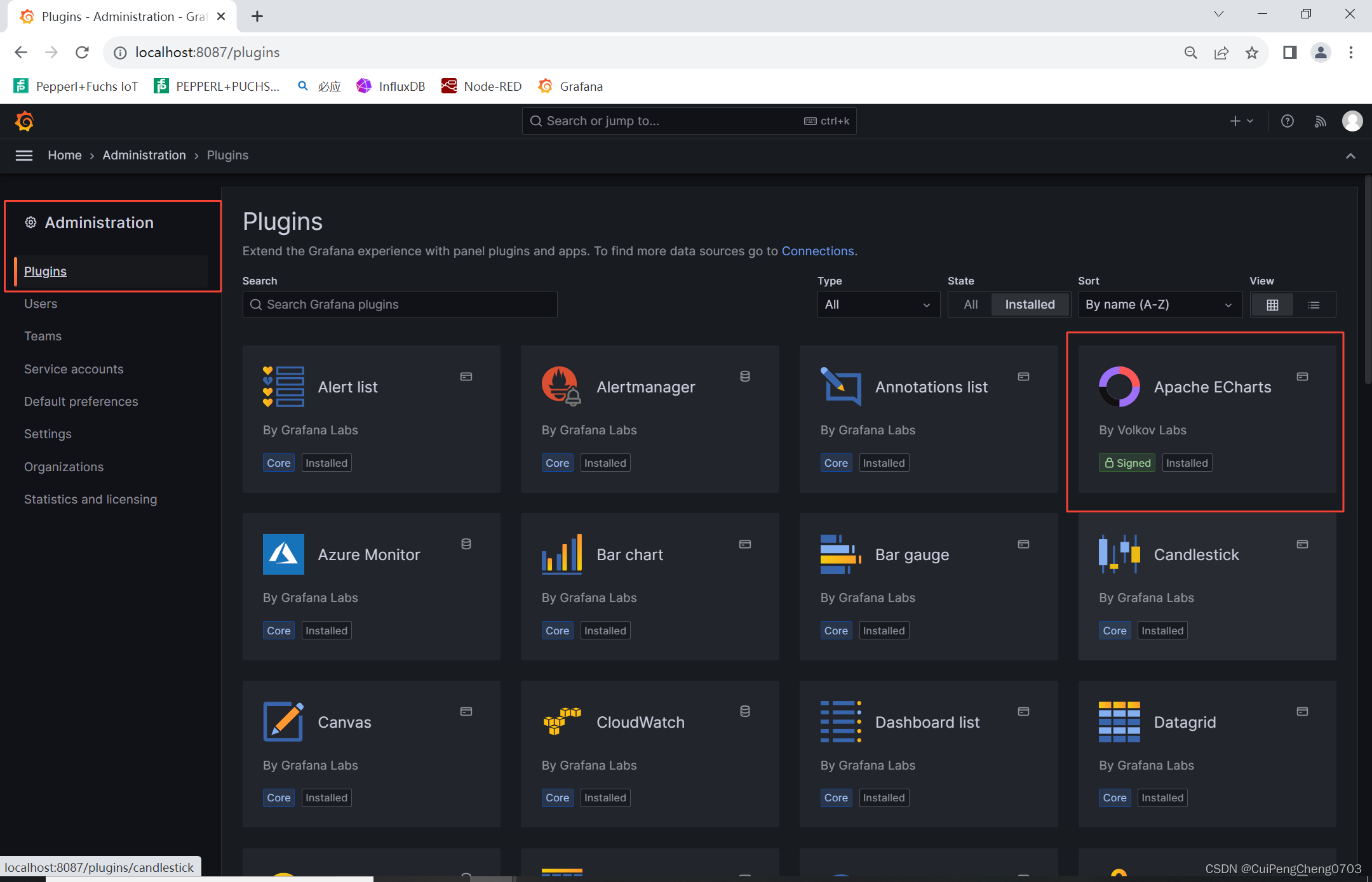Switch to list view layout
1372x882 pixels.
pos(1314,305)
